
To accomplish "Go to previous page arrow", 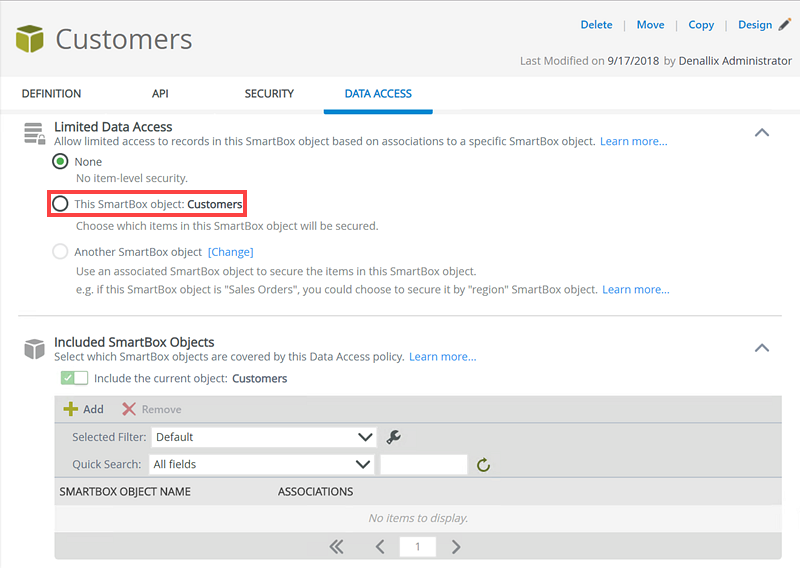I will (x=380, y=547).
